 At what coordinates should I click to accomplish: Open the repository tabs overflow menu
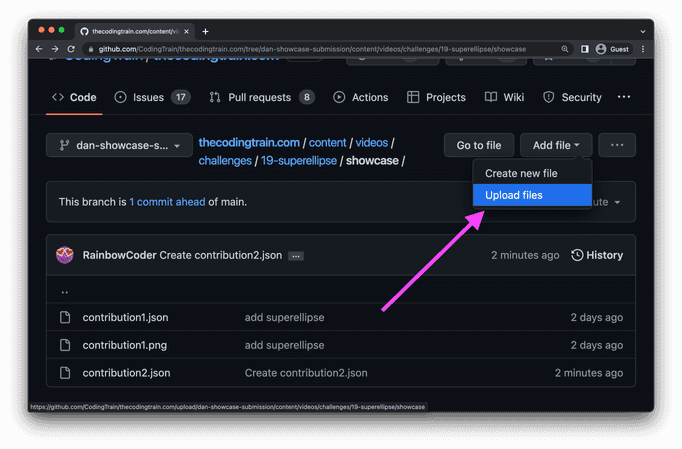click(624, 97)
